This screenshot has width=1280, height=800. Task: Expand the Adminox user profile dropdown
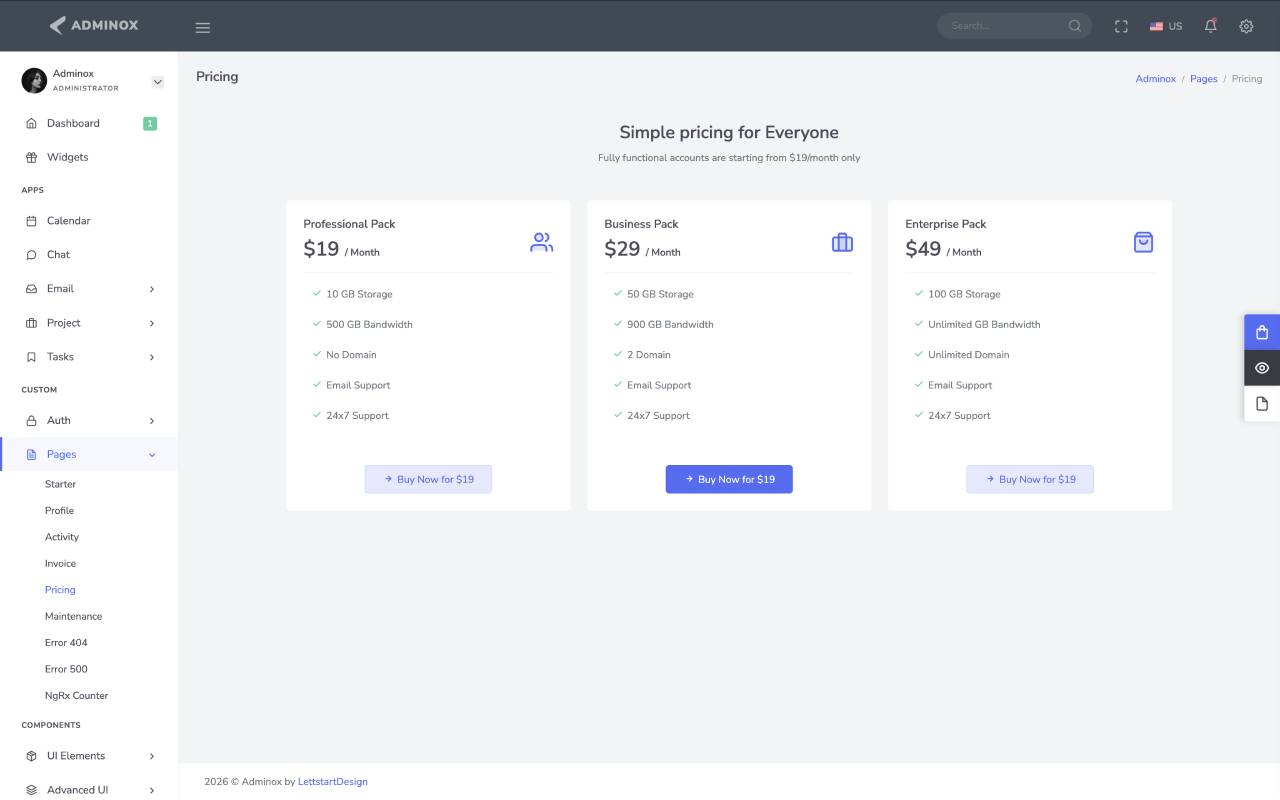point(158,82)
